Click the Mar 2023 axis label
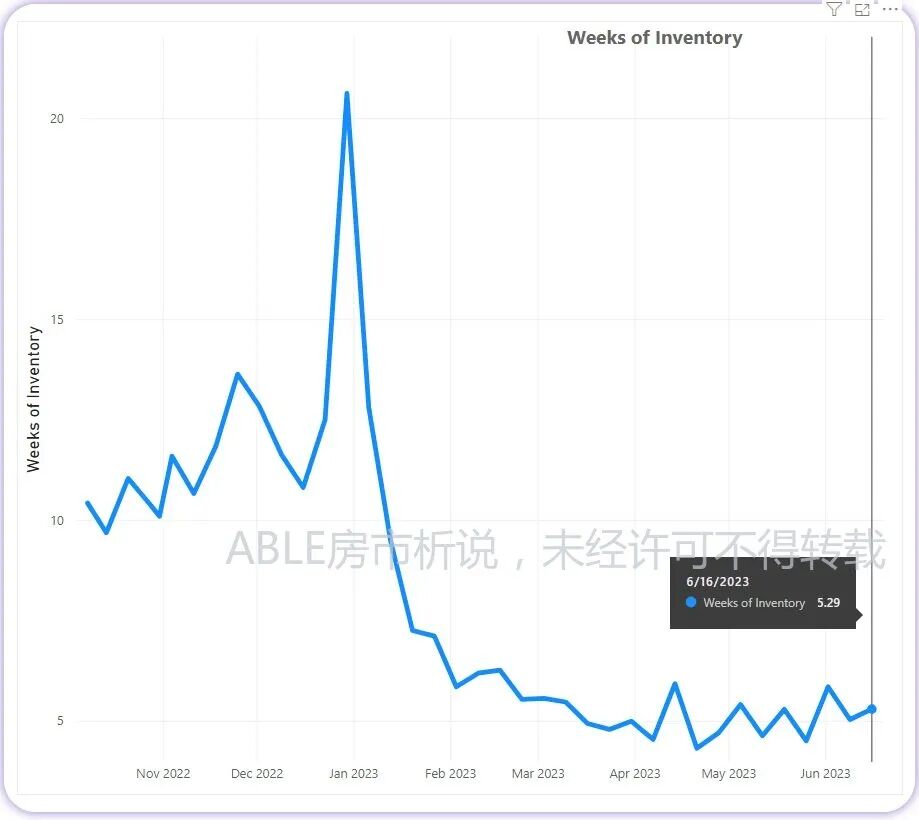 pos(538,774)
